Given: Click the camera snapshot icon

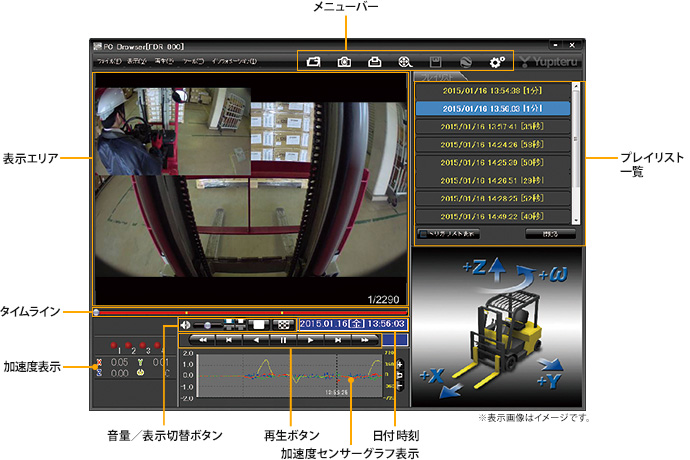Looking at the screenshot, I should click(344, 62).
